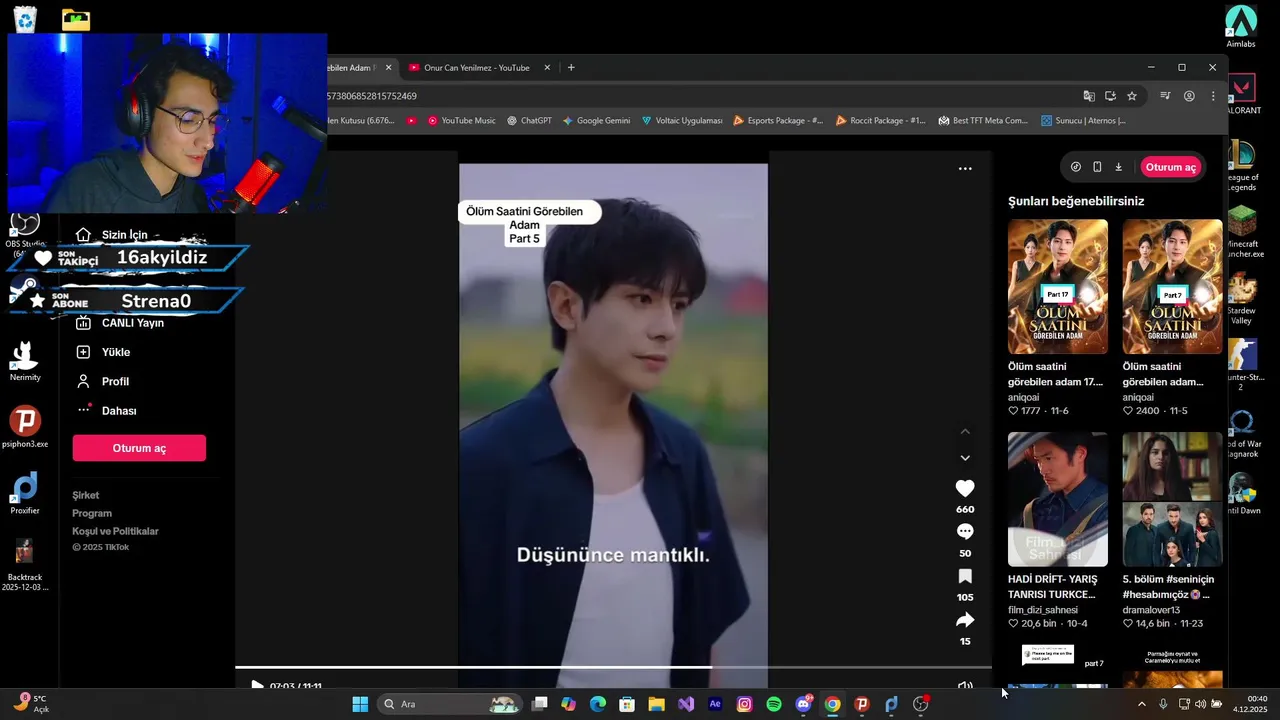Open HADİ DRİFT video thumbnail
The height and width of the screenshot is (720, 1280).
[x=1057, y=499]
